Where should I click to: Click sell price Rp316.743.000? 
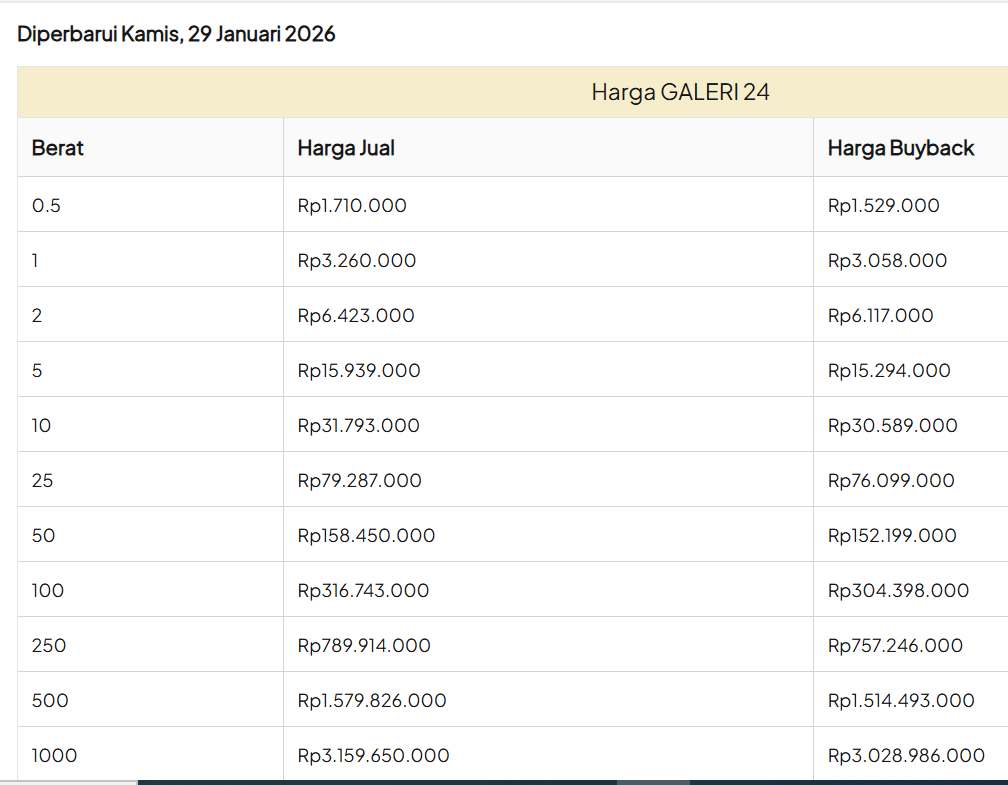[363, 590]
